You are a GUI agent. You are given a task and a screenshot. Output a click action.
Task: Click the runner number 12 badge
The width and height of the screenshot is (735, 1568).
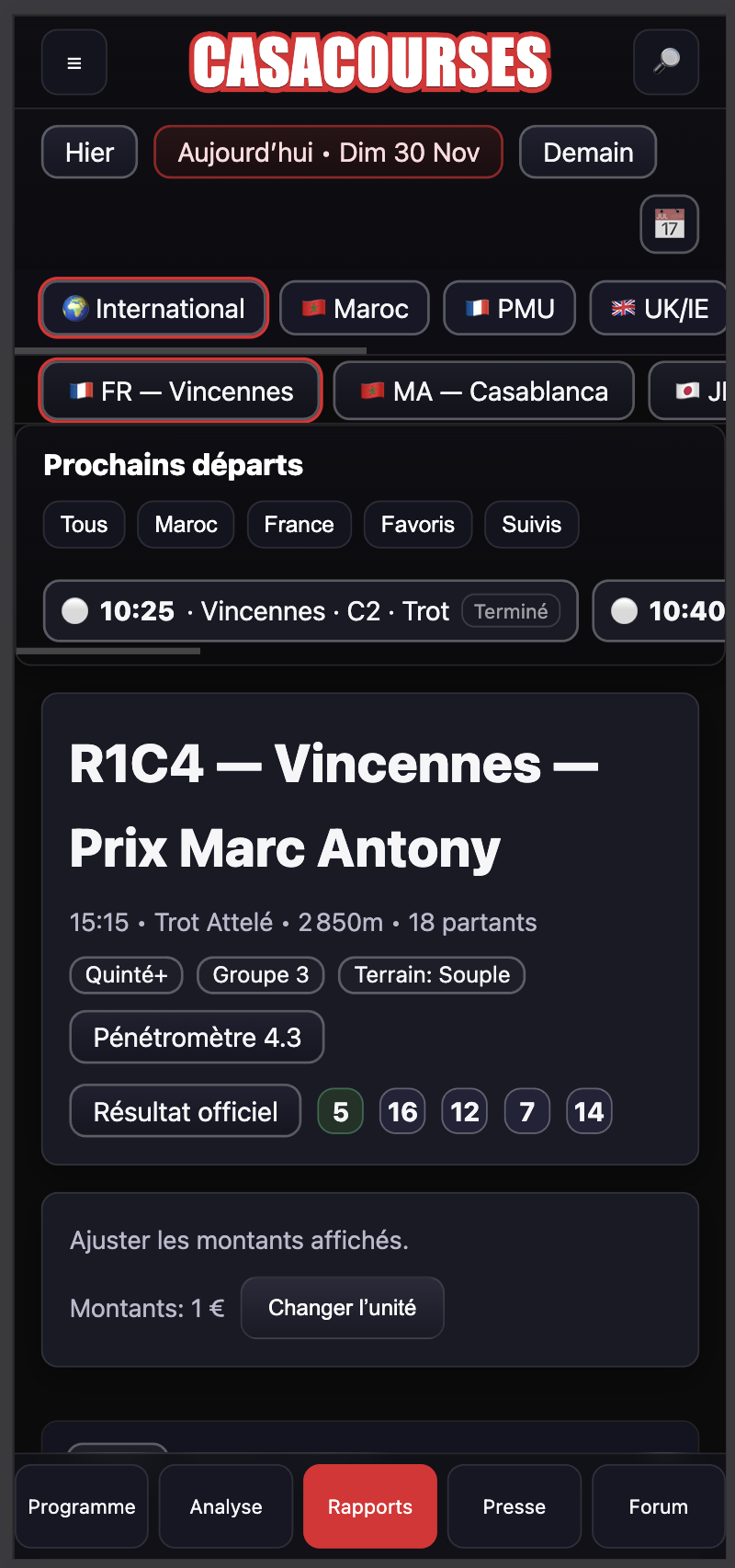465,1111
